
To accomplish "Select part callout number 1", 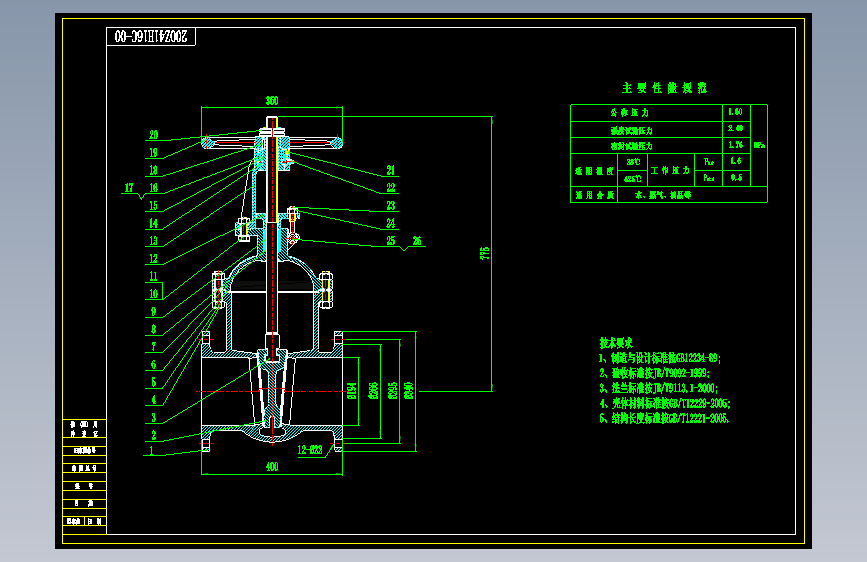I will click(x=152, y=451).
